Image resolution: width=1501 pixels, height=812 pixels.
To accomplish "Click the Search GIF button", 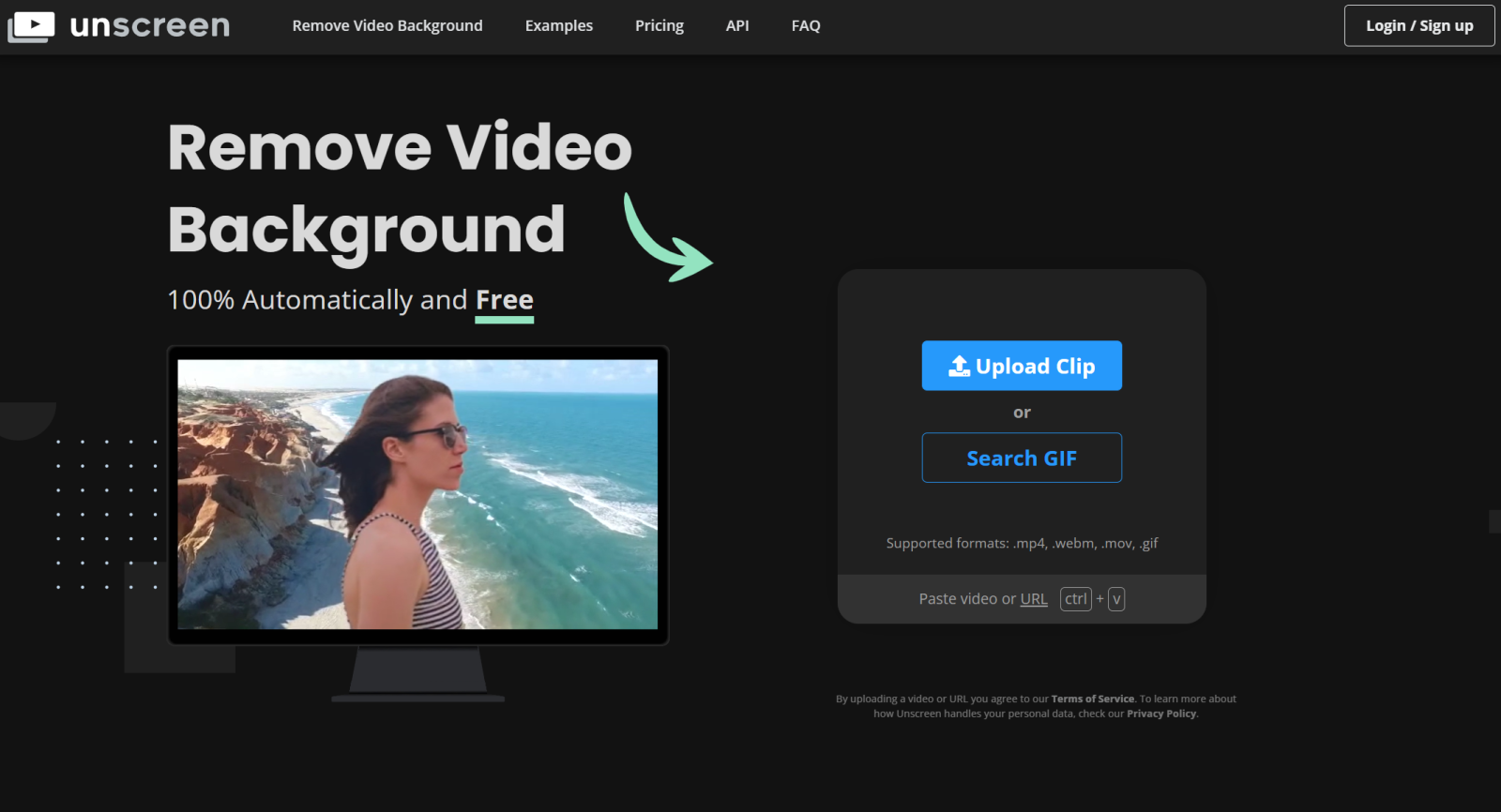I will click(1022, 458).
